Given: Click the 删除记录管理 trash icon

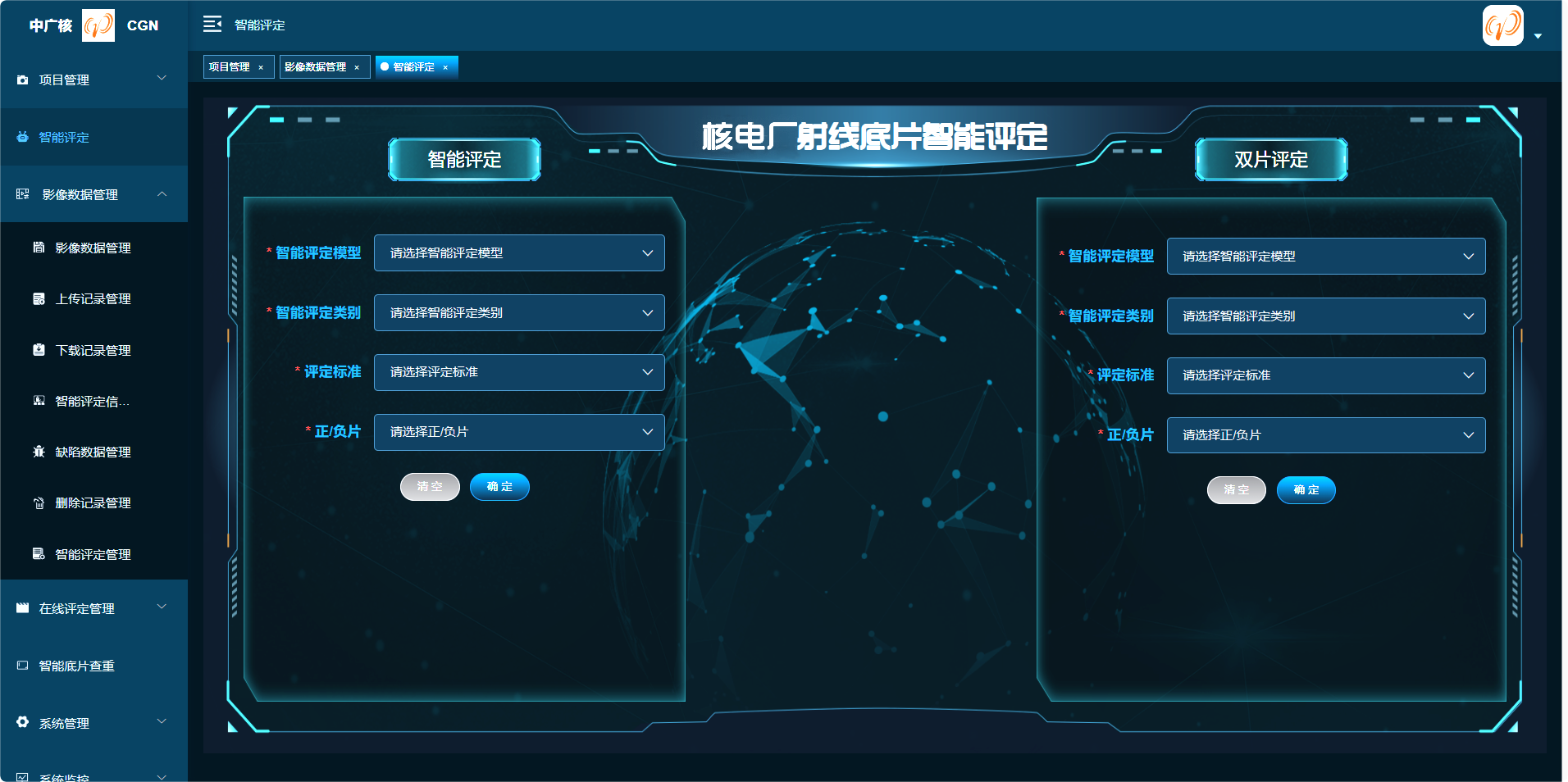Looking at the screenshot, I should [x=39, y=503].
